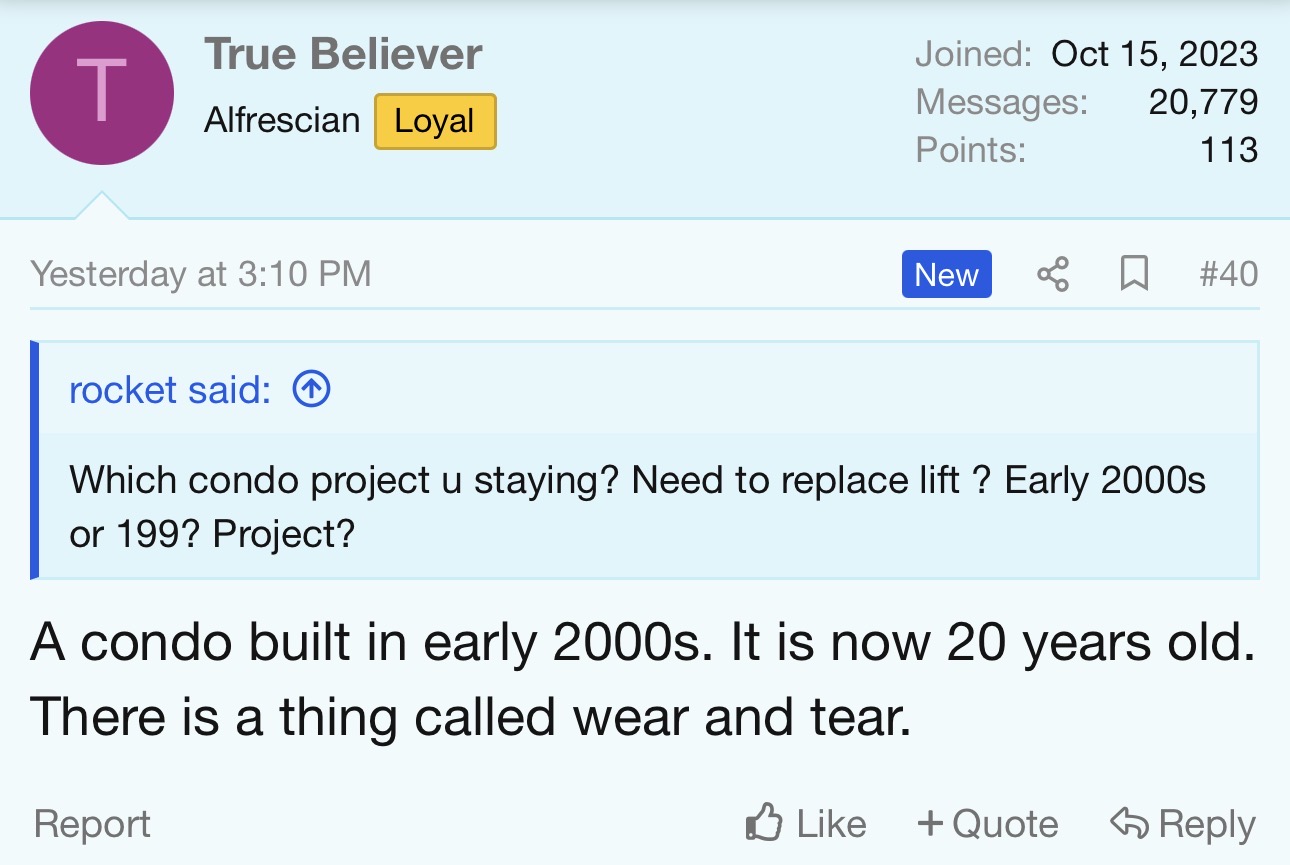1290x865 pixels.
Task: Bookmark this post using the bookmark icon
Action: (1134, 274)
